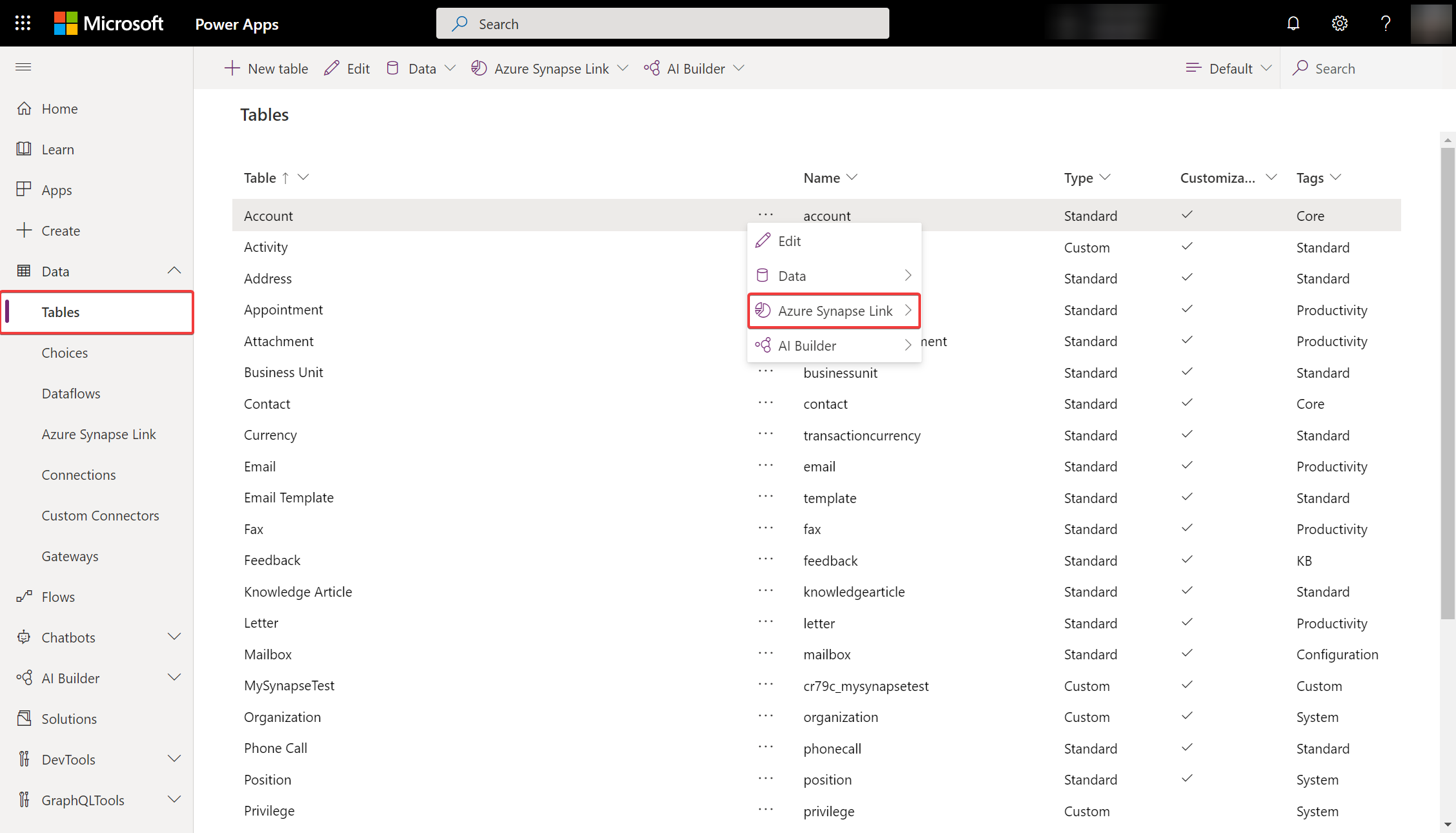Image resolution: width=1456 pixels, height=833 pixels.
Task: Select Azure Synapse Link from context menu
Action: pos(834,310)
